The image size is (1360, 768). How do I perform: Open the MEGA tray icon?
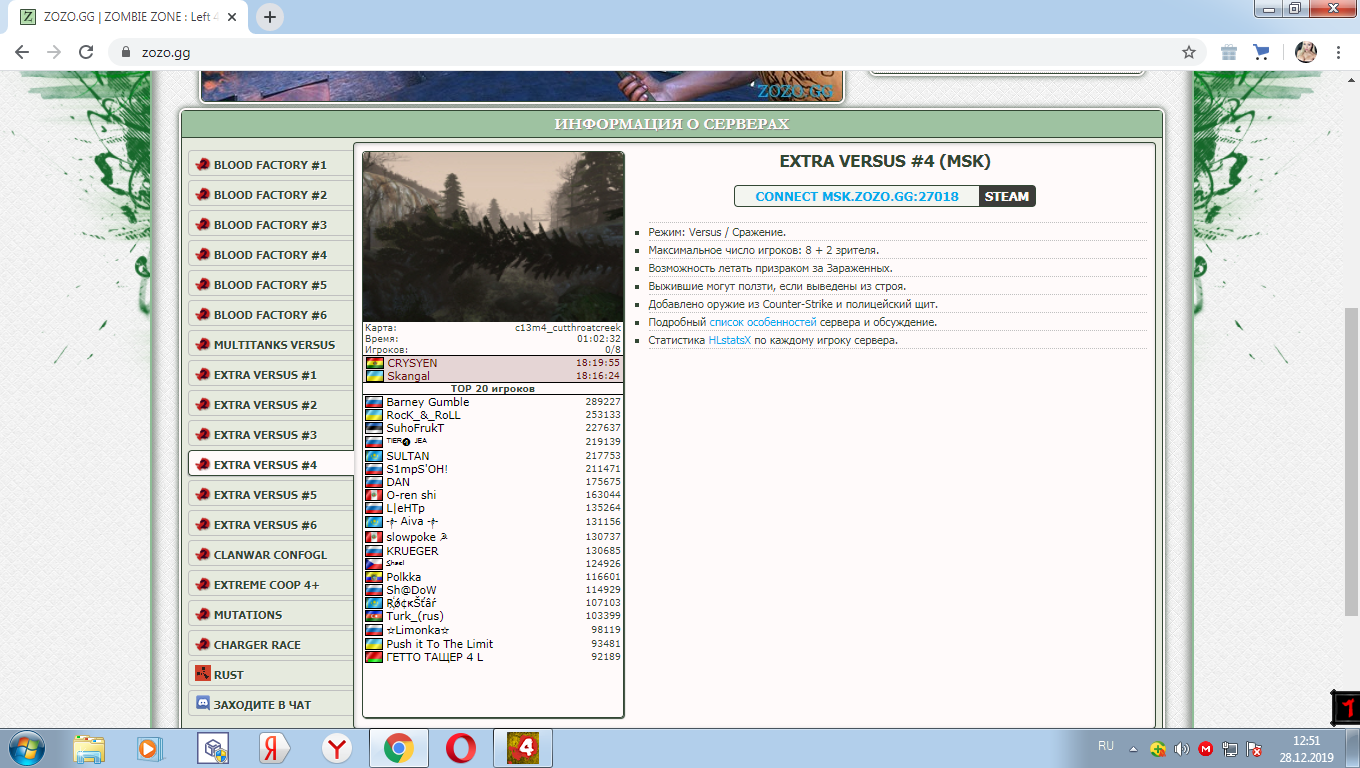pyautogui.click(x=1206, y=748)
